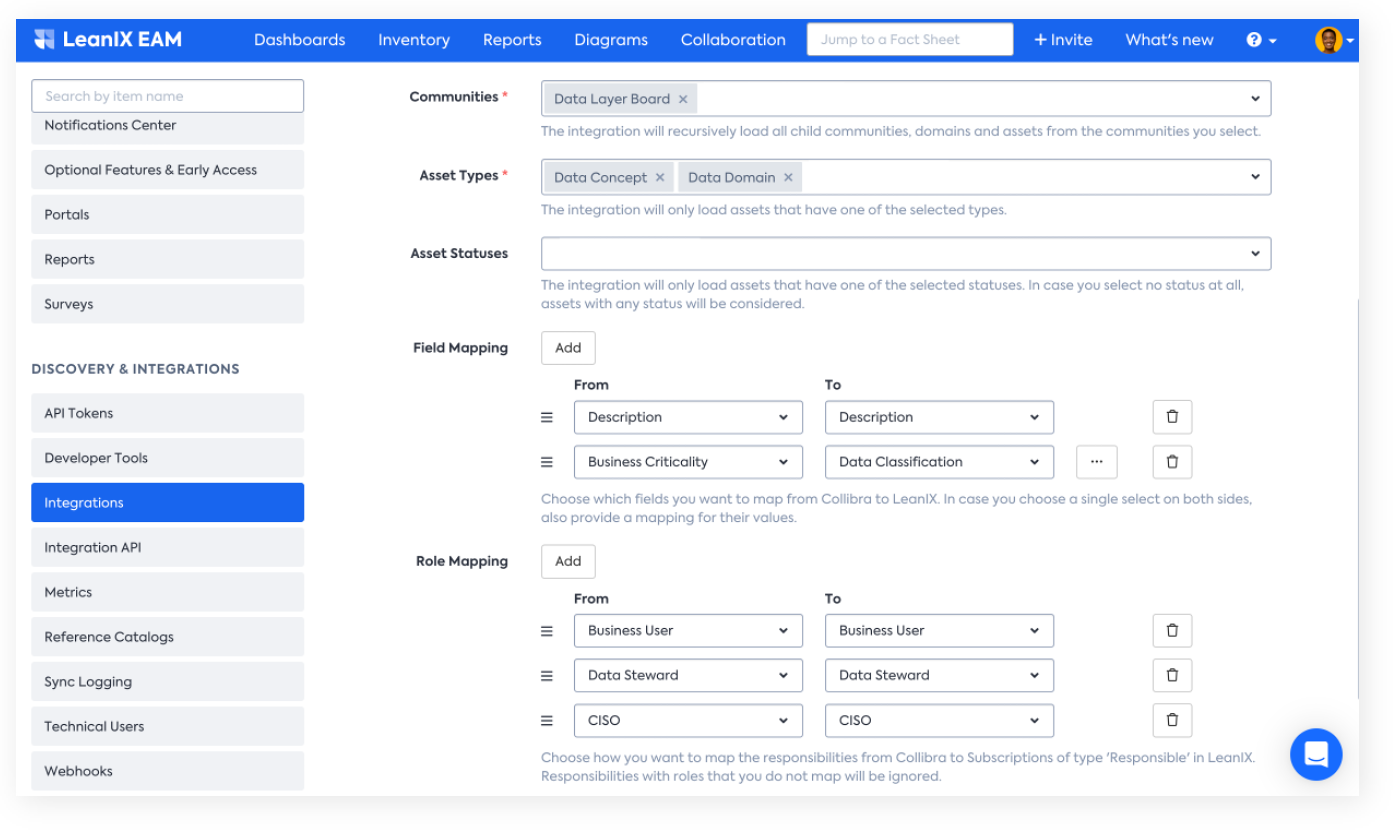Click the Search by item name field
This screenshot has height=836, width=1400.
(168, 96)
